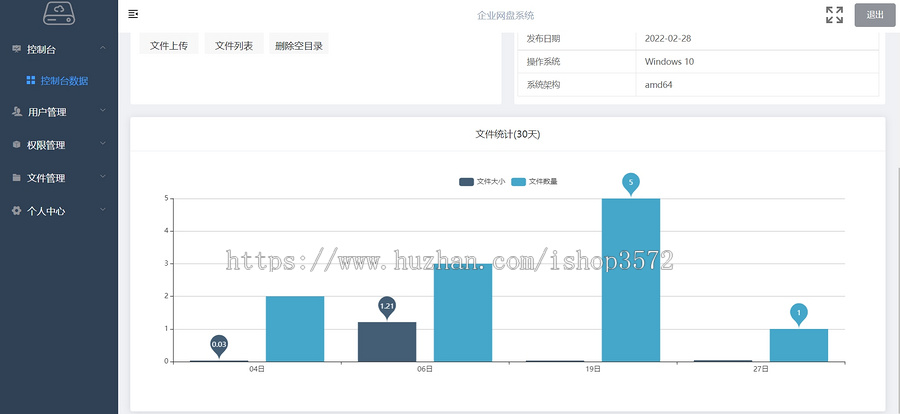
Task: Click the 27日 axis label
Action: tap(761, 369)
